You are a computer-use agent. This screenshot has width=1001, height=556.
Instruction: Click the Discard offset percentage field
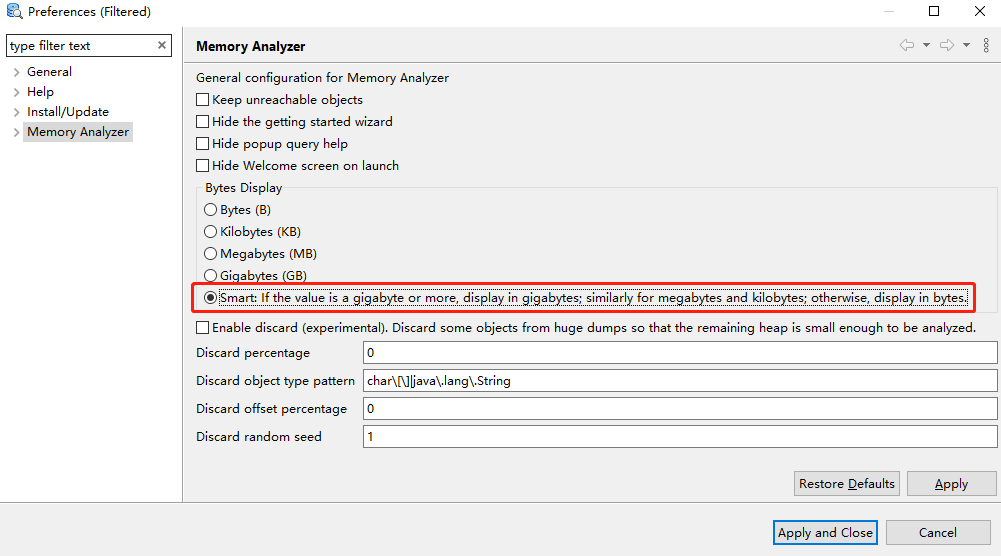point(680,409)
